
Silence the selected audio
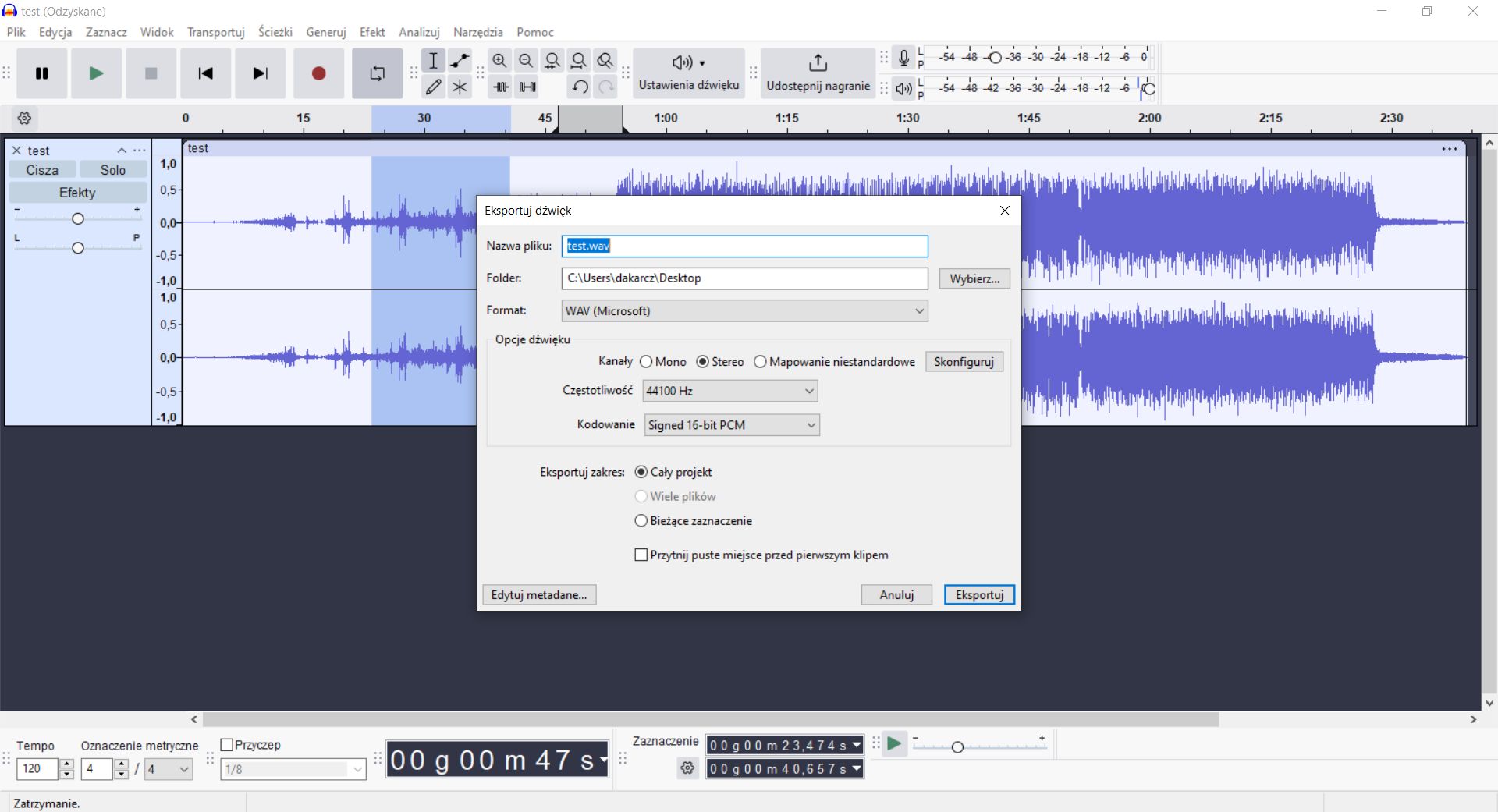[x=527, y=87]
